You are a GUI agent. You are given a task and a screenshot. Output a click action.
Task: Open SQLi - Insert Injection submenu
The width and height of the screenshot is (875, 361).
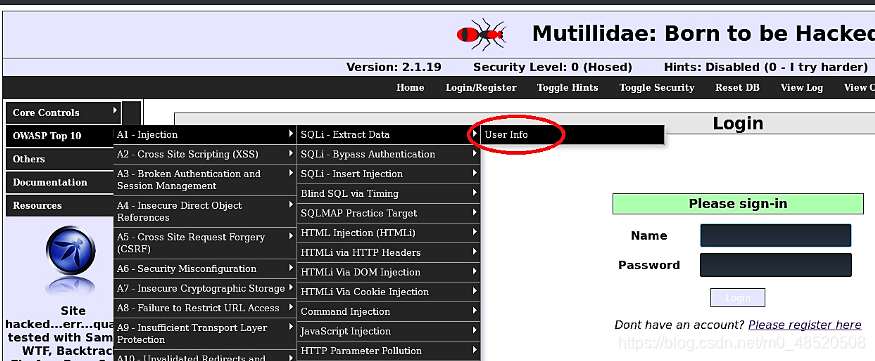(389, 174)
